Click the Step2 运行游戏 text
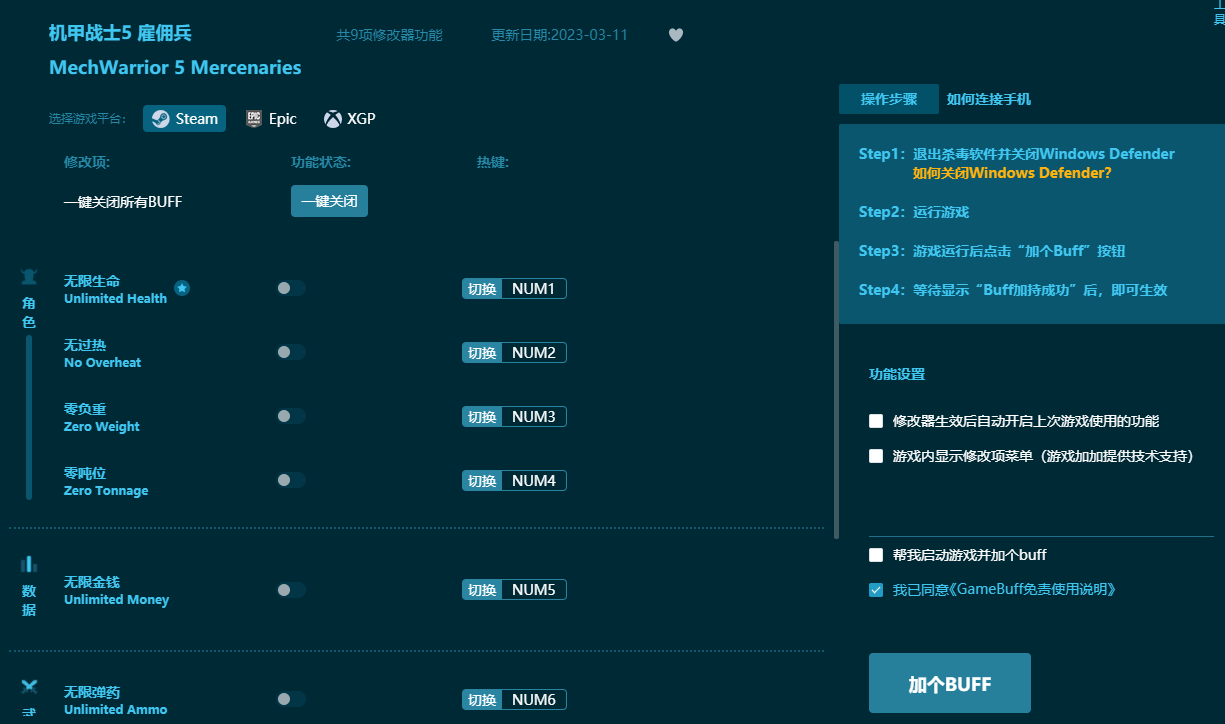This screenshot has height=724, width=1225. [914, 212]
